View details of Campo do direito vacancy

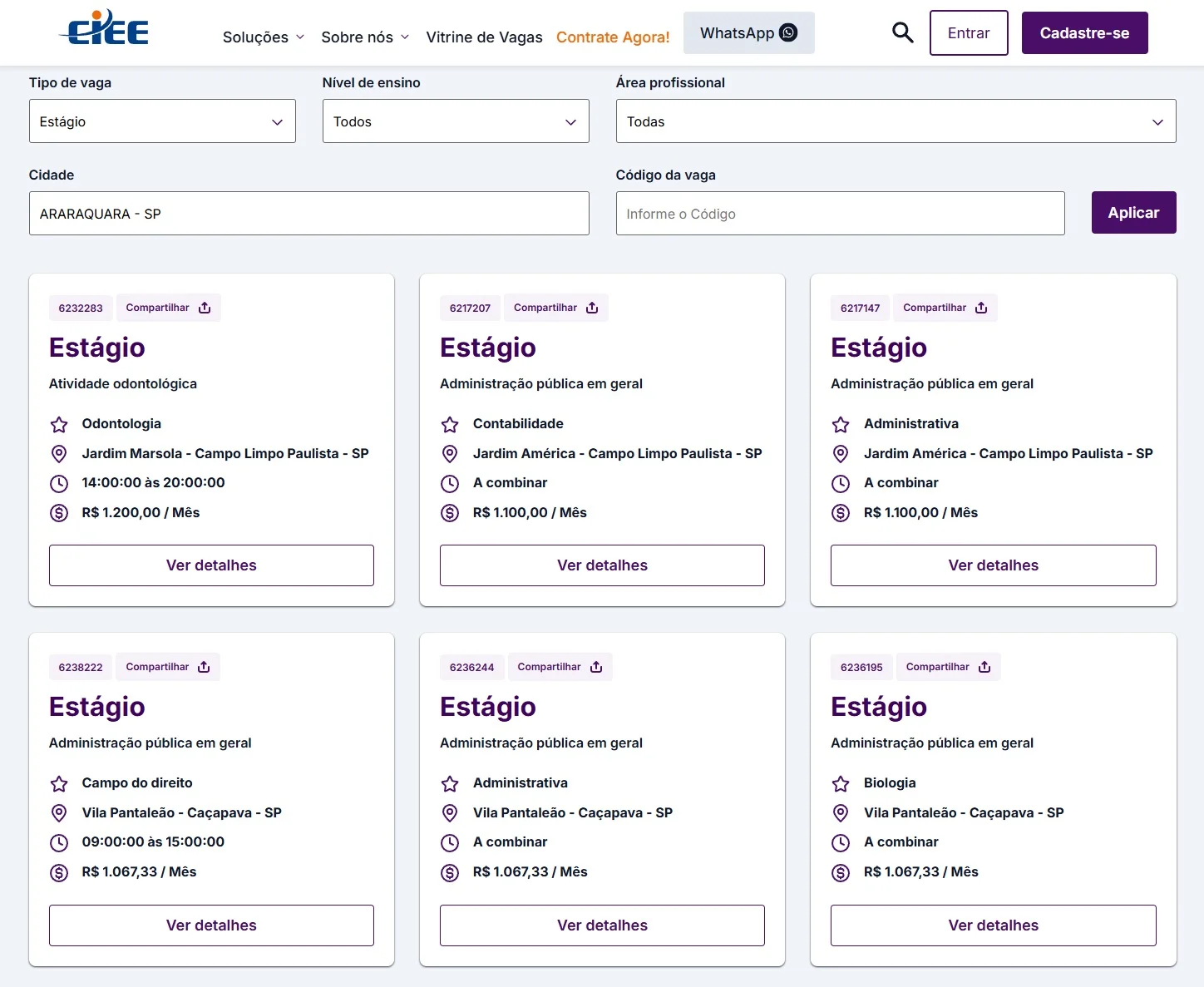[x=211, y=925]
